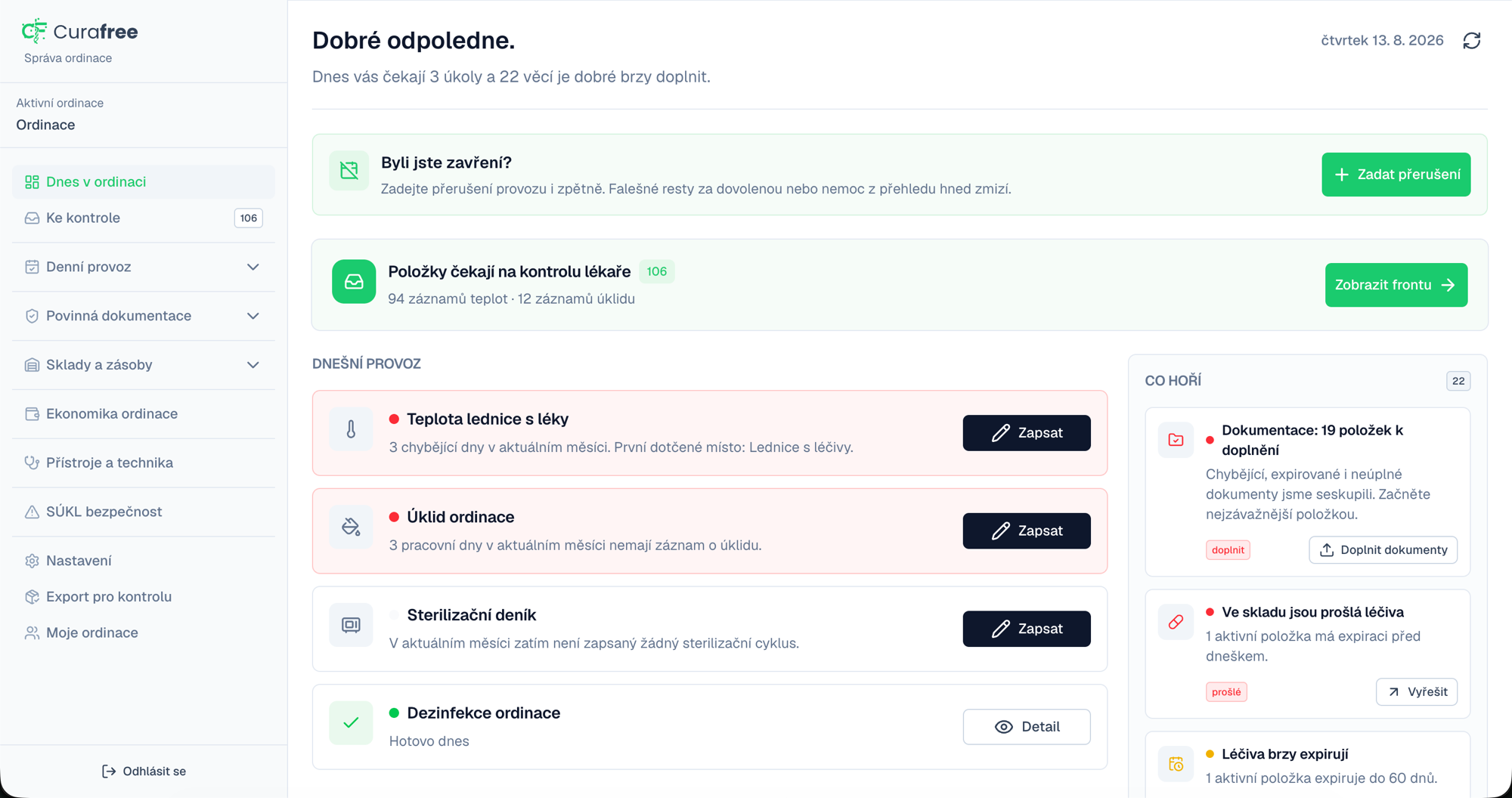
Task: Click the refresh icon next to the date
Action: tap(1471, 41)
